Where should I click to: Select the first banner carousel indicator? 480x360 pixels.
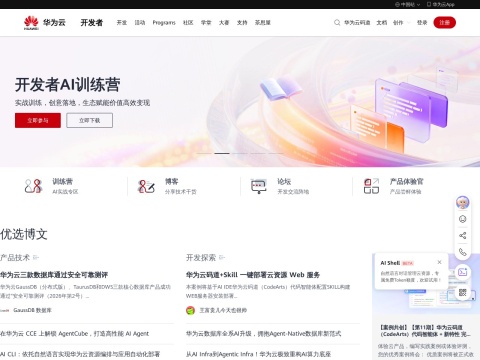(204, 153)
